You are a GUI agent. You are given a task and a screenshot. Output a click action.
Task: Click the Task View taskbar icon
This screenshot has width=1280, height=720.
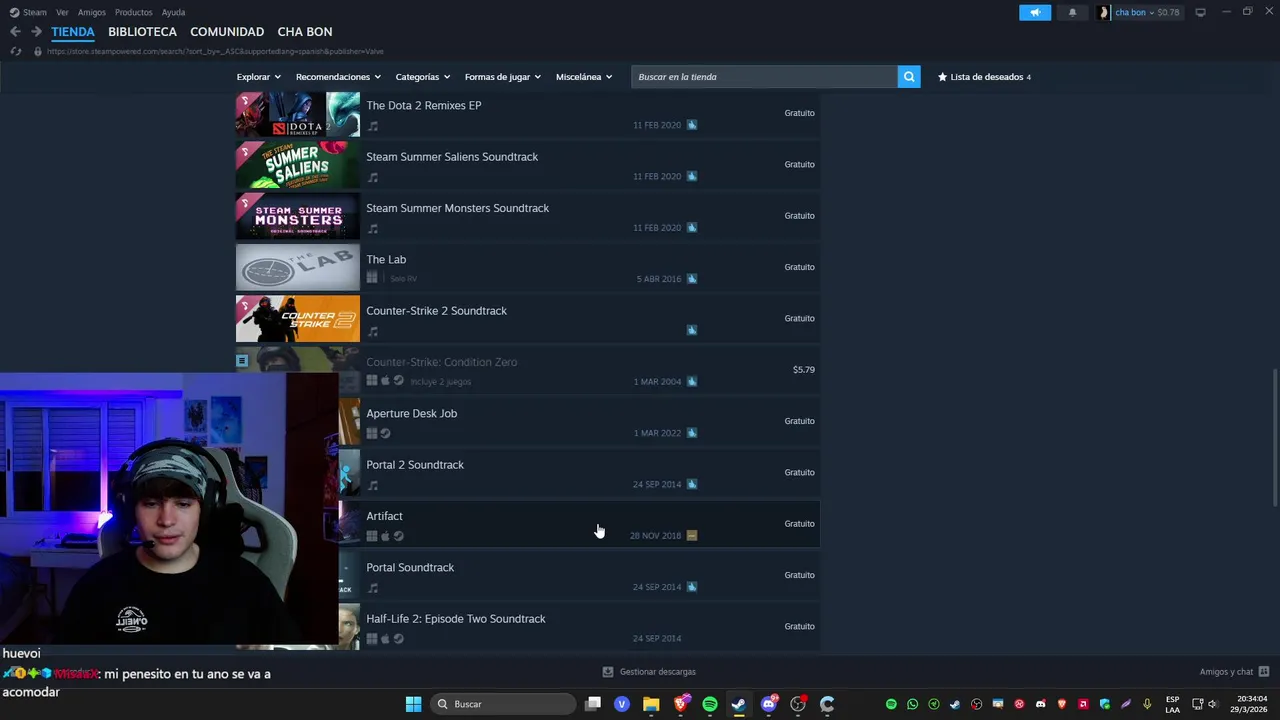pyautogui.click(x=593, y=704)
